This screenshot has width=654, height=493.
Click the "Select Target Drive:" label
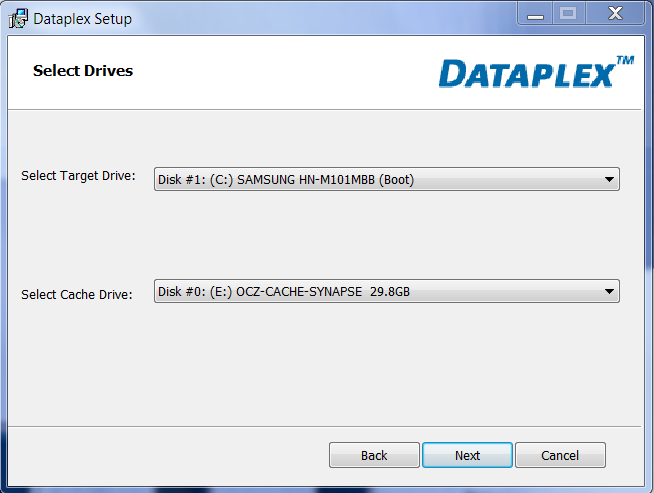coord(78,176)
